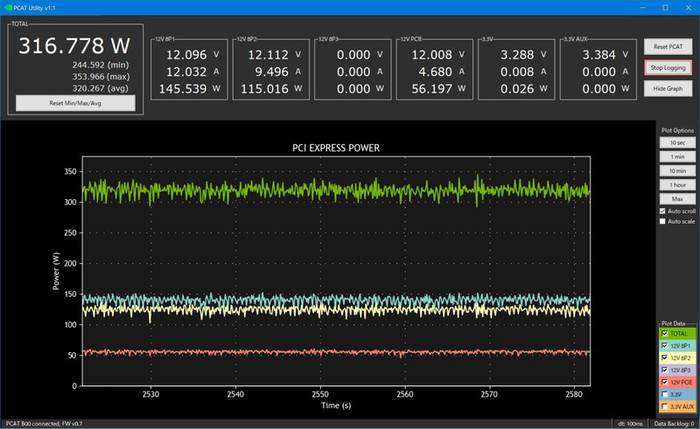Click the Power (W) axis label

coord(56,271)
